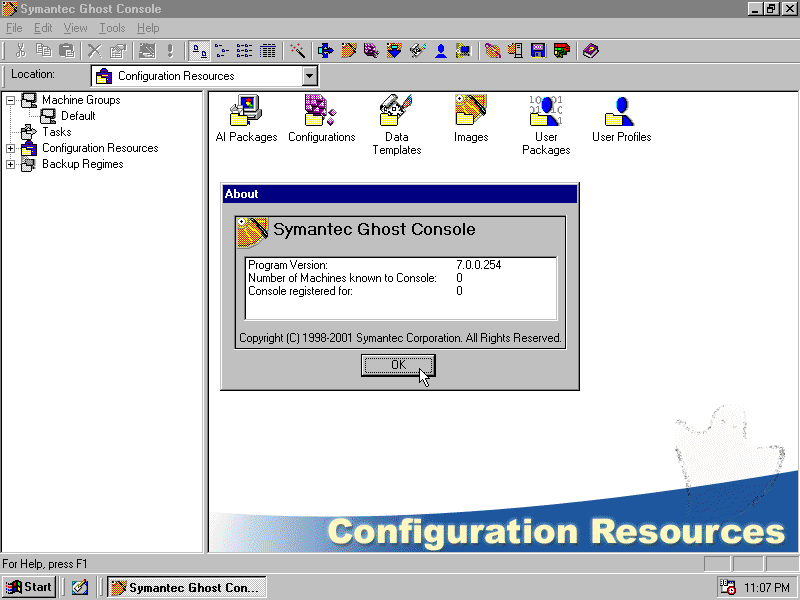Click the blue user profile toolbar icon
Viewport: 800px width, 600px height.
click(441, 51)
